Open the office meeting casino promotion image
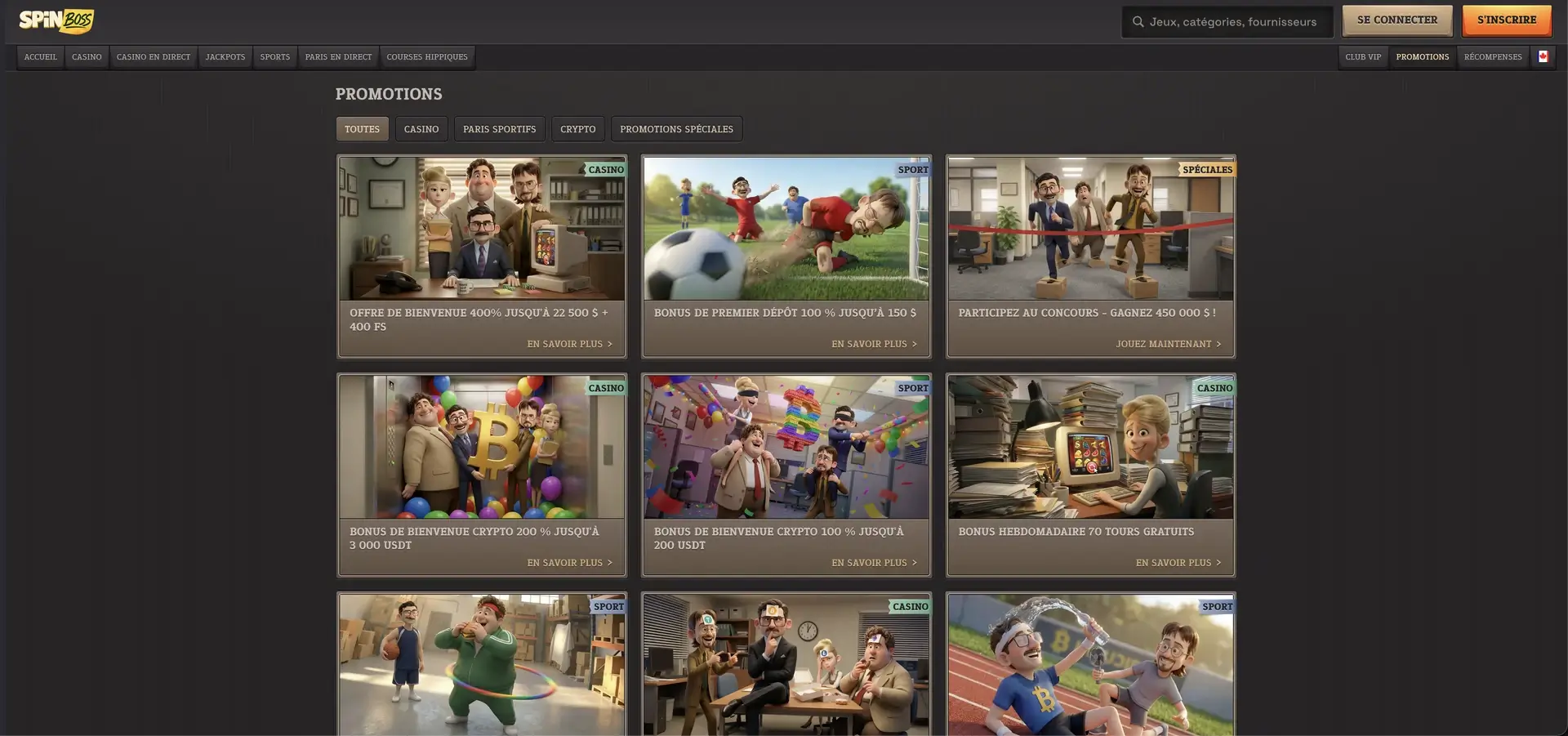The height and width of the screenshot is (736, 1568). click(x=786, y=665)
